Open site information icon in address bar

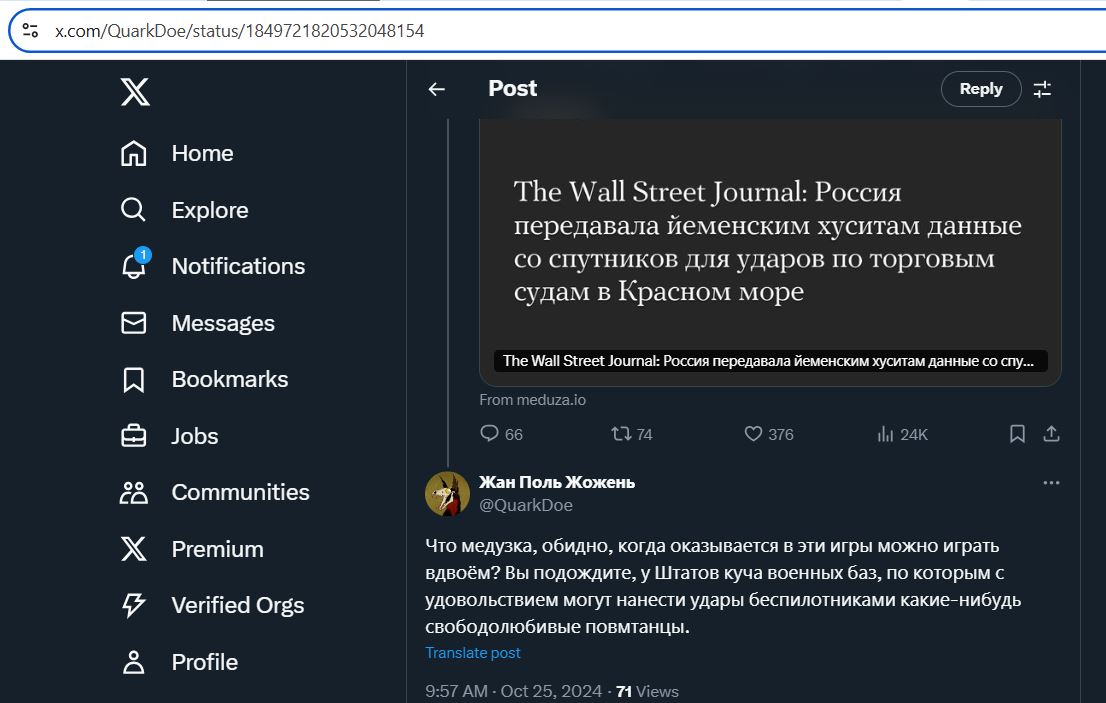click(30, 30)
